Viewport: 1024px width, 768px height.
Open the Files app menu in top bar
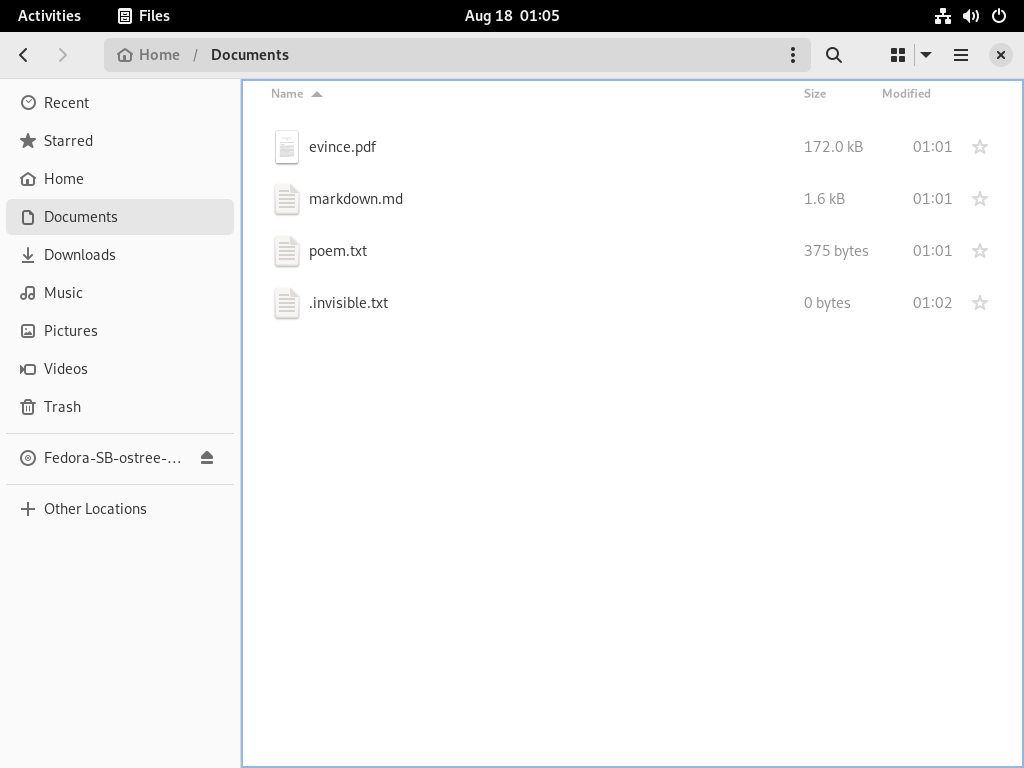coord(144,16)
